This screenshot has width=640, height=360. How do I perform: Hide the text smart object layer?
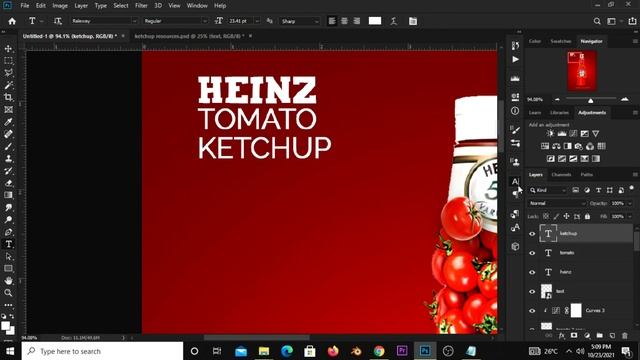pyautogui.click(x=532, y=291)
